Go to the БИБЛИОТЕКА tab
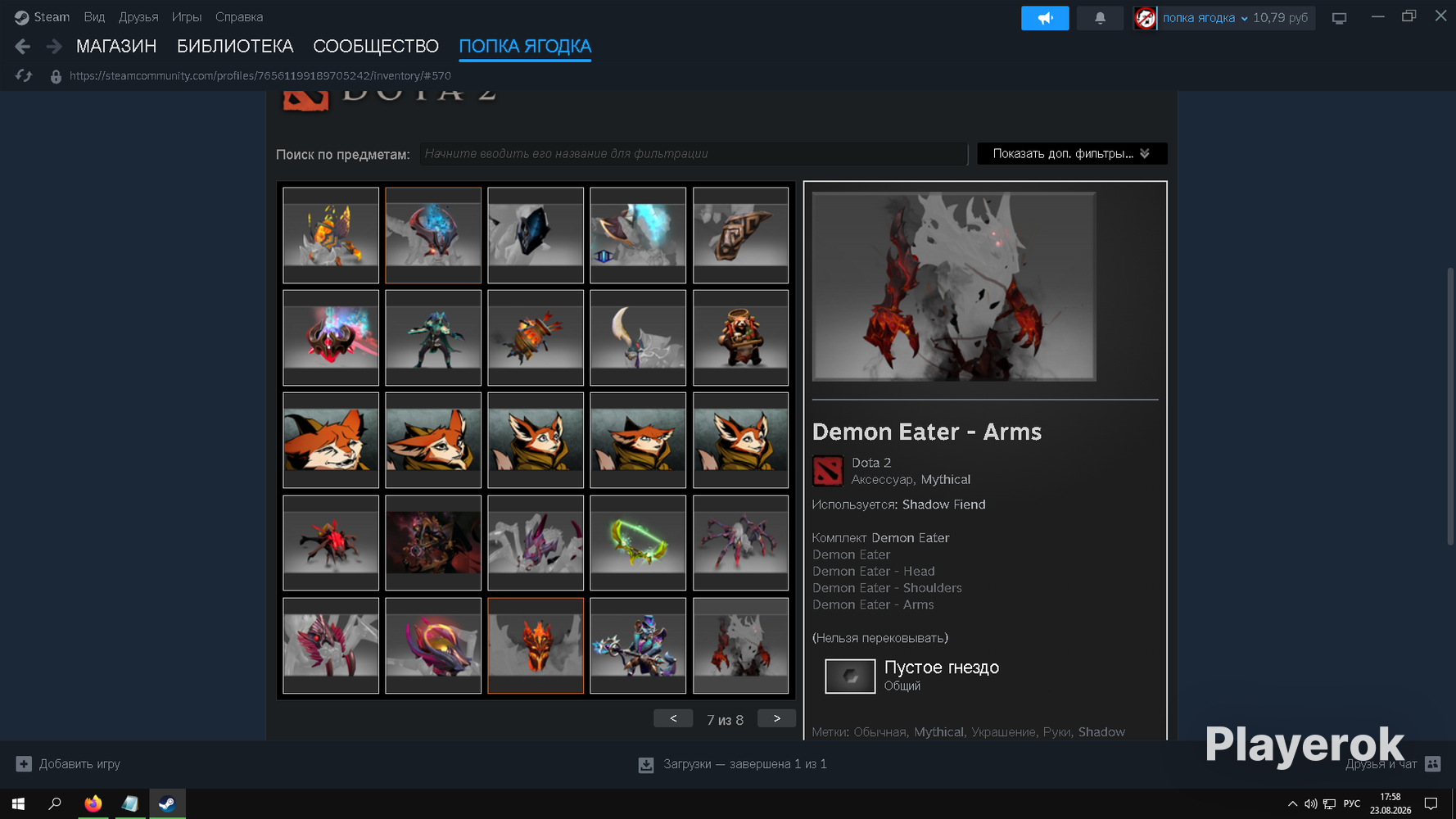The image size is (1456, 819). point(235,47)
